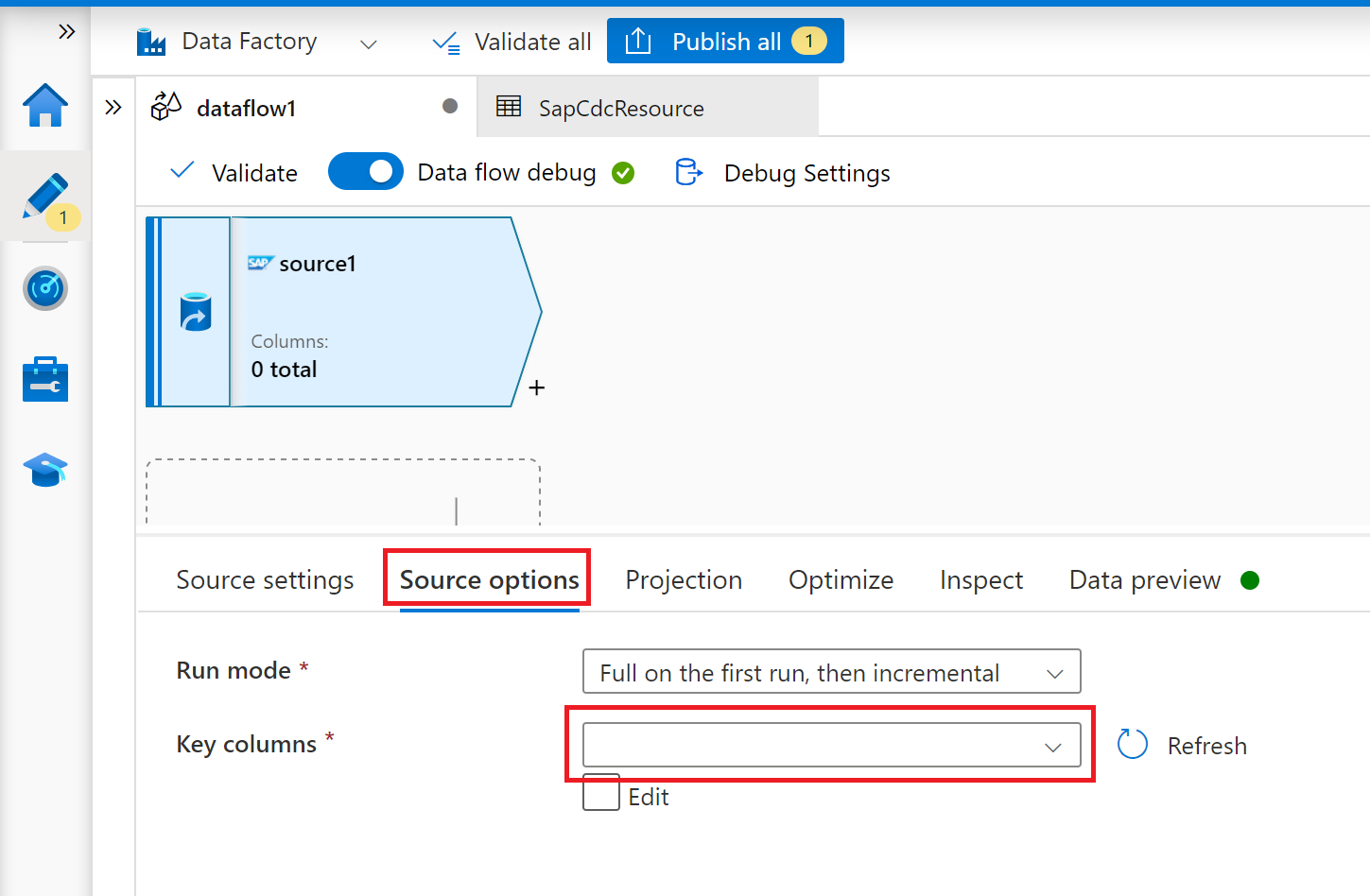This screenshot has height=896, width=1370.
Task: Switch to the Projection tab
Action: click(x=684, y=579)
